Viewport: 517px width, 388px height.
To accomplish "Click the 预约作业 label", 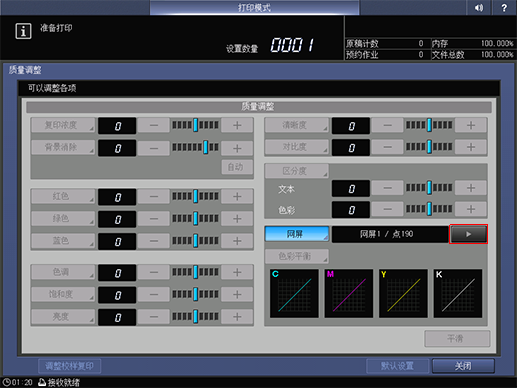I will point(362,55).
